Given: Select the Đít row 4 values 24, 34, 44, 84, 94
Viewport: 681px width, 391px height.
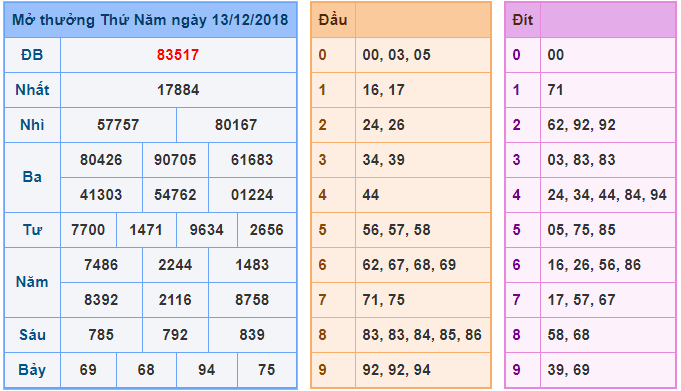Looking at the screenshot, I should click(607, 195).
